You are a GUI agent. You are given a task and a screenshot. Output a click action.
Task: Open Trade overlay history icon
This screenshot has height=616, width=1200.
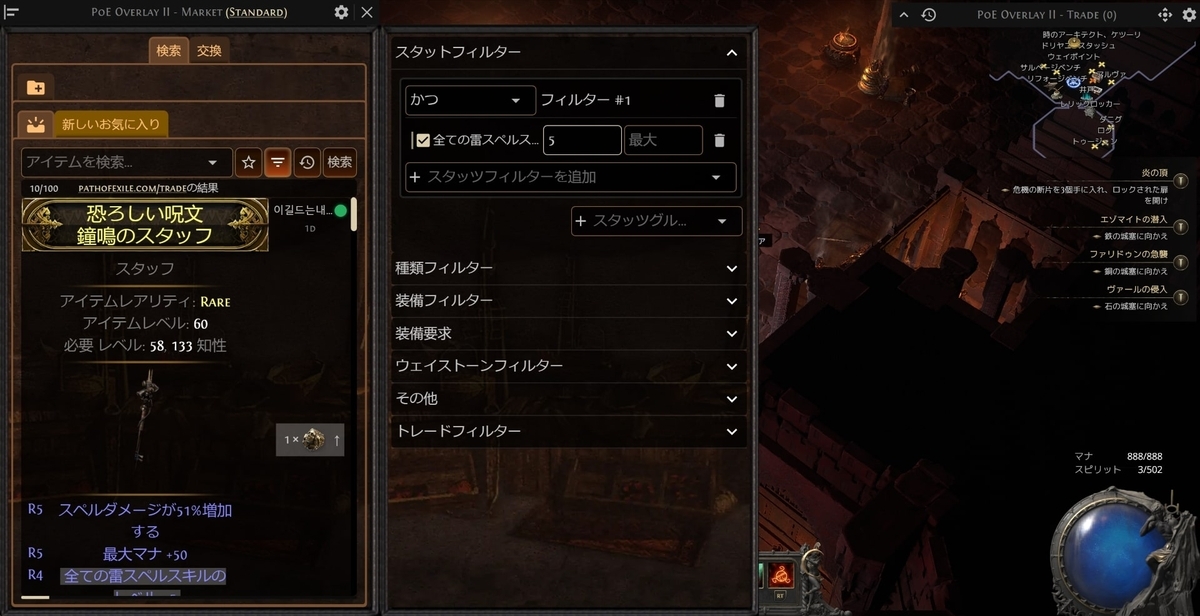pyautogui.click(x=929, y=14)
